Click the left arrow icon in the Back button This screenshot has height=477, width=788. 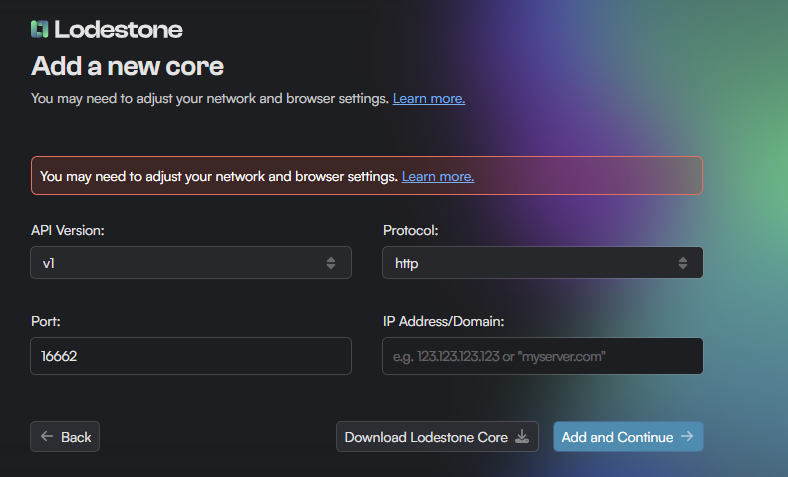(x=47, y=436)
